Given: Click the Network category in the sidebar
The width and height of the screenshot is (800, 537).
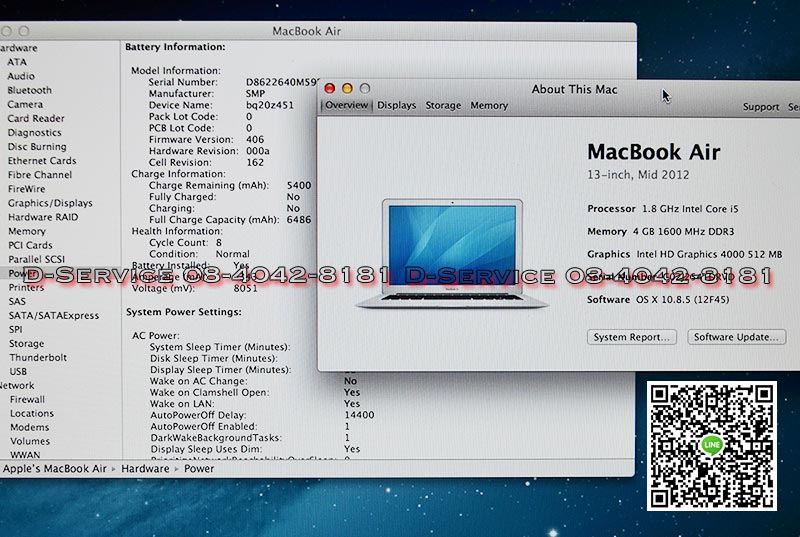Looking at the screenshot, I should [17, 386].
